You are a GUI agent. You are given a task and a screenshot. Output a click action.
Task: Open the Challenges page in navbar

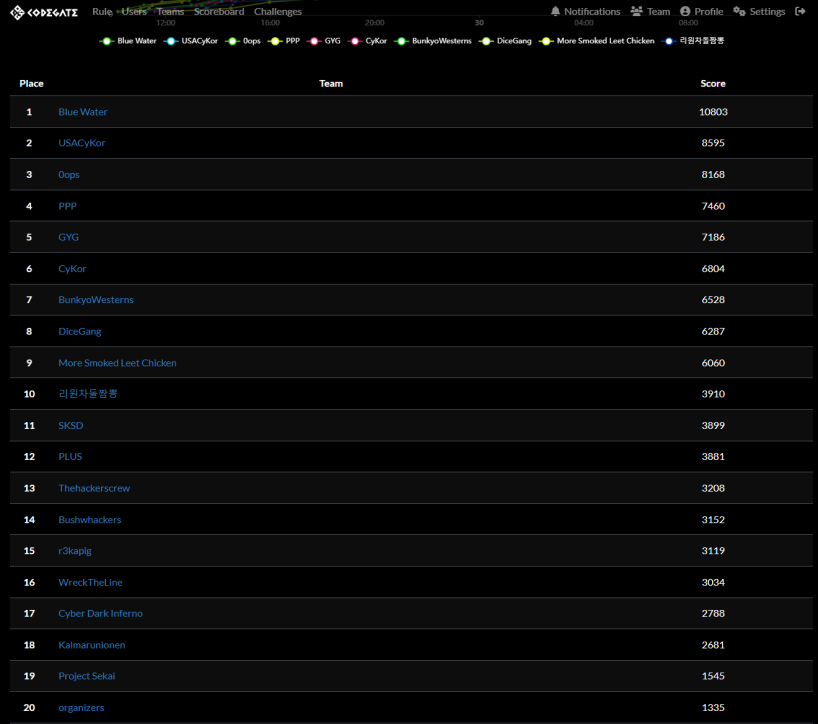click(x=277, y=12)
